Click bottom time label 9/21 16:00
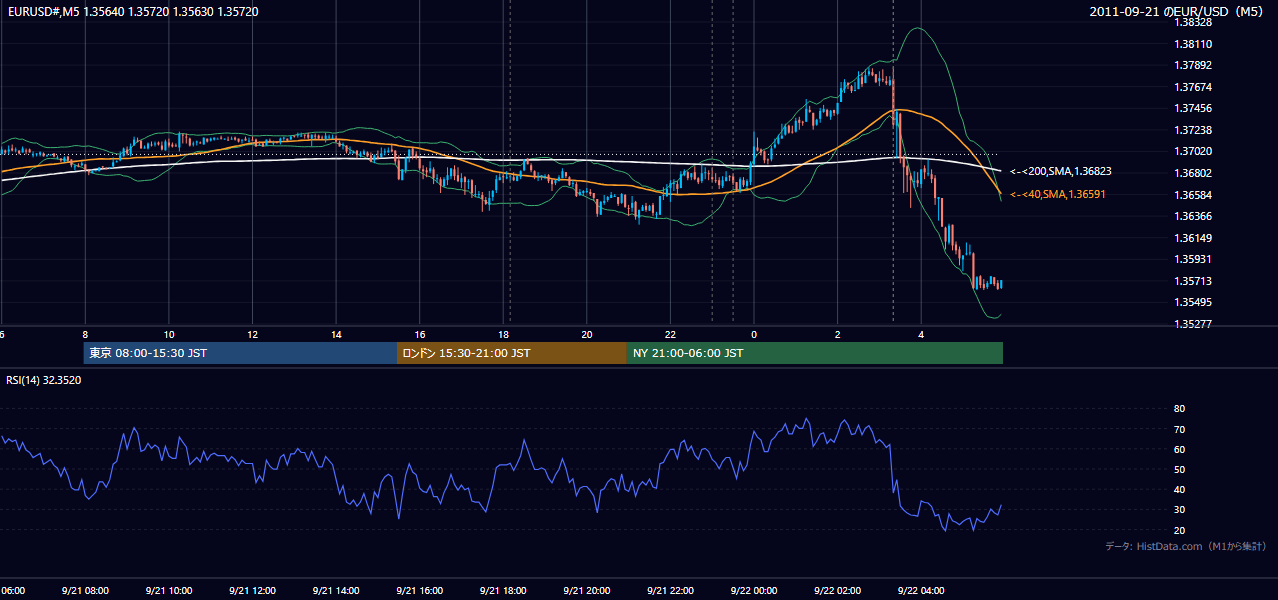 [420, 591]
